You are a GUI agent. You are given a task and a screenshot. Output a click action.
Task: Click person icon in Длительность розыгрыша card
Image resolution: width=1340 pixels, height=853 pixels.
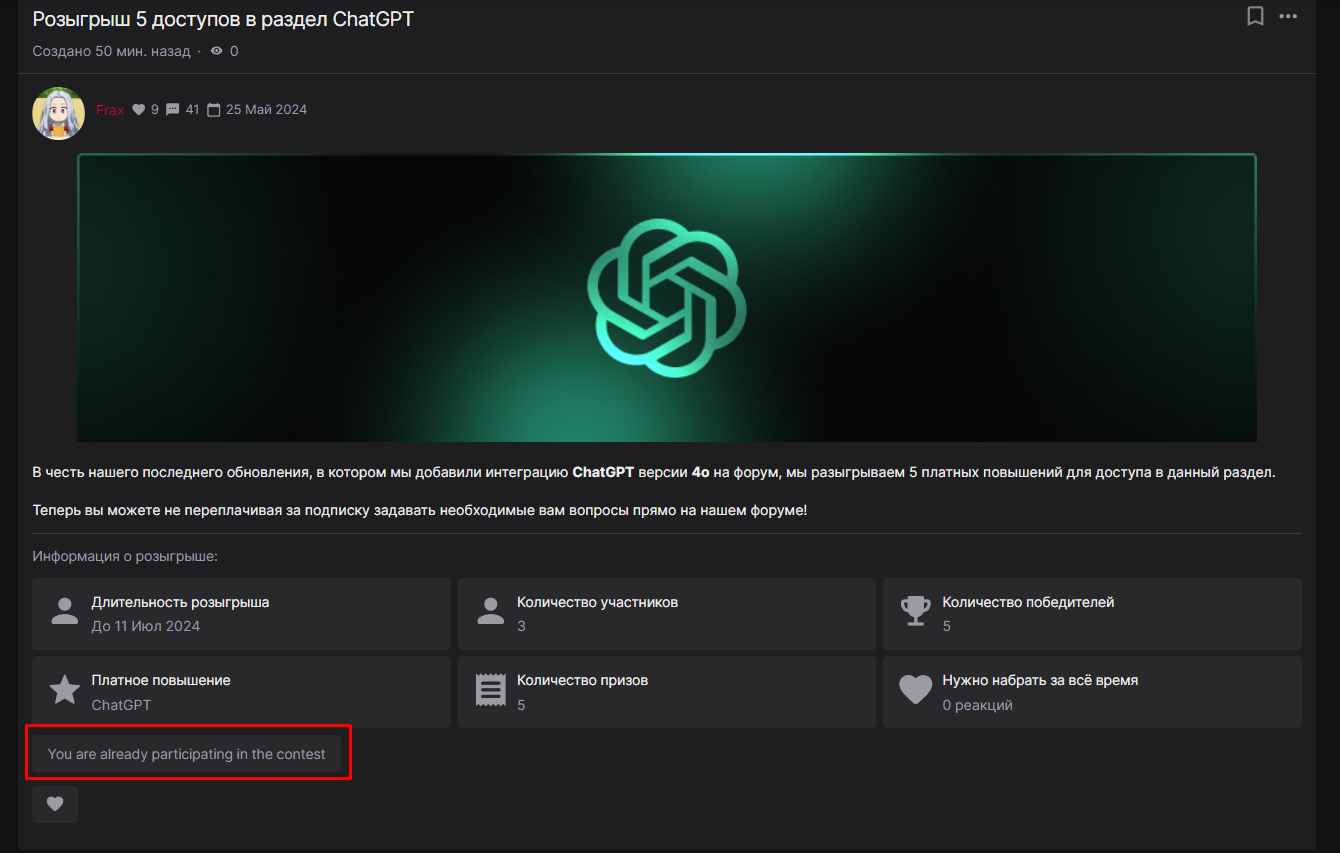[65, 612]
